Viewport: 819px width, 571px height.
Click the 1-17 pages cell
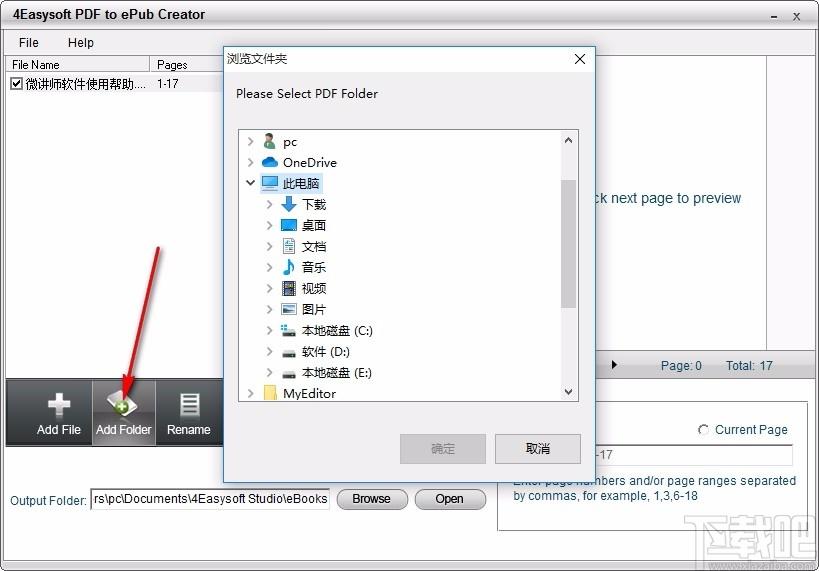point(168,84)
